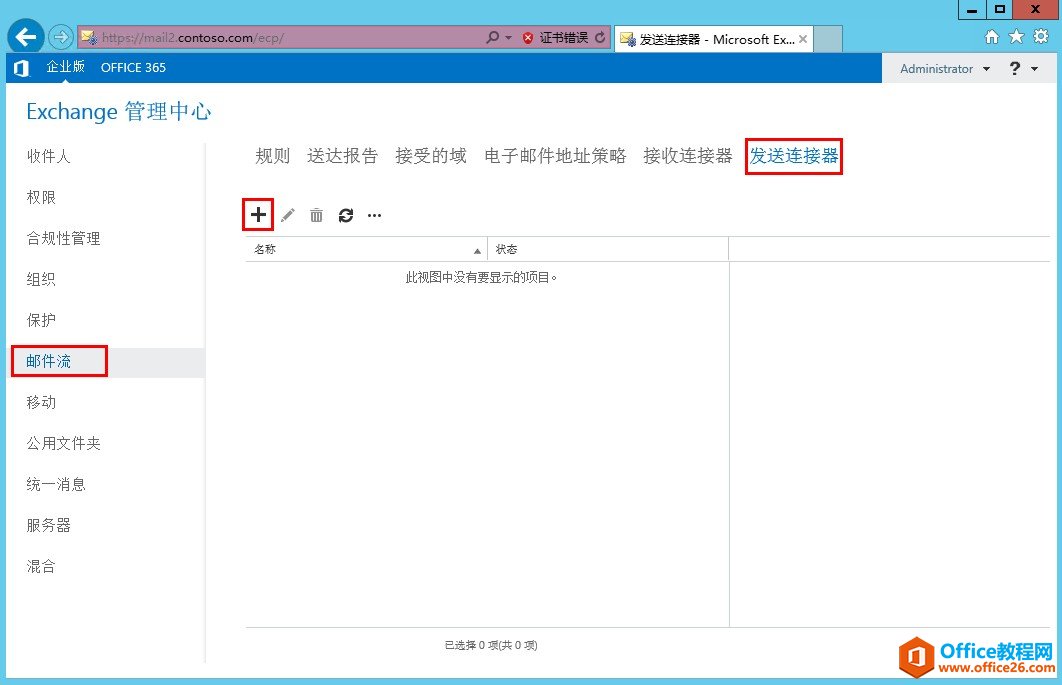Viewport: 1062px width, 685px height.
Task: Switch to the 规则 tab
Action: point(271,155)
